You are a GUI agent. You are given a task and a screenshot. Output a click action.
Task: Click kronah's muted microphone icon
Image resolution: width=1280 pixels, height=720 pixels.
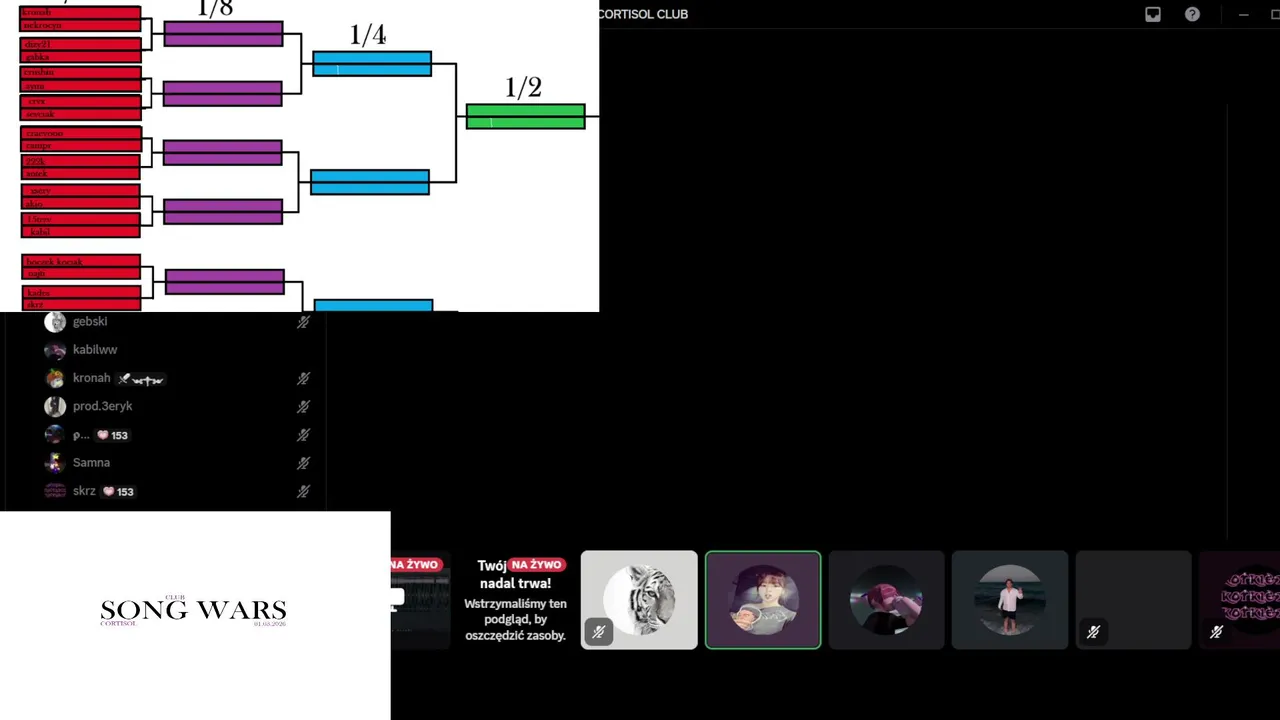click(x=303, y=378)
